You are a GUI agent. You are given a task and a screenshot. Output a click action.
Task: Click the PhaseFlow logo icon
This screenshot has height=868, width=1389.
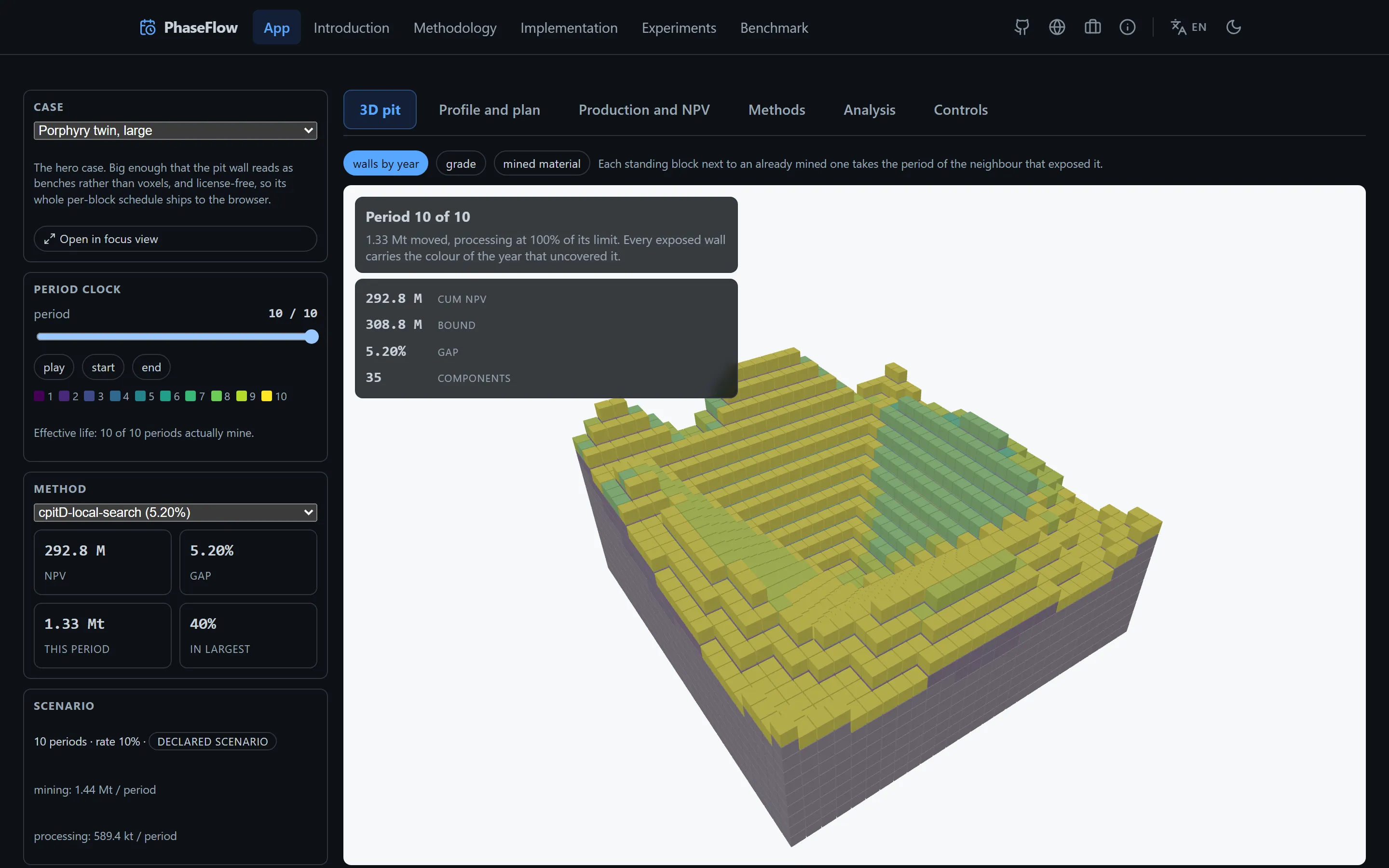148,27
